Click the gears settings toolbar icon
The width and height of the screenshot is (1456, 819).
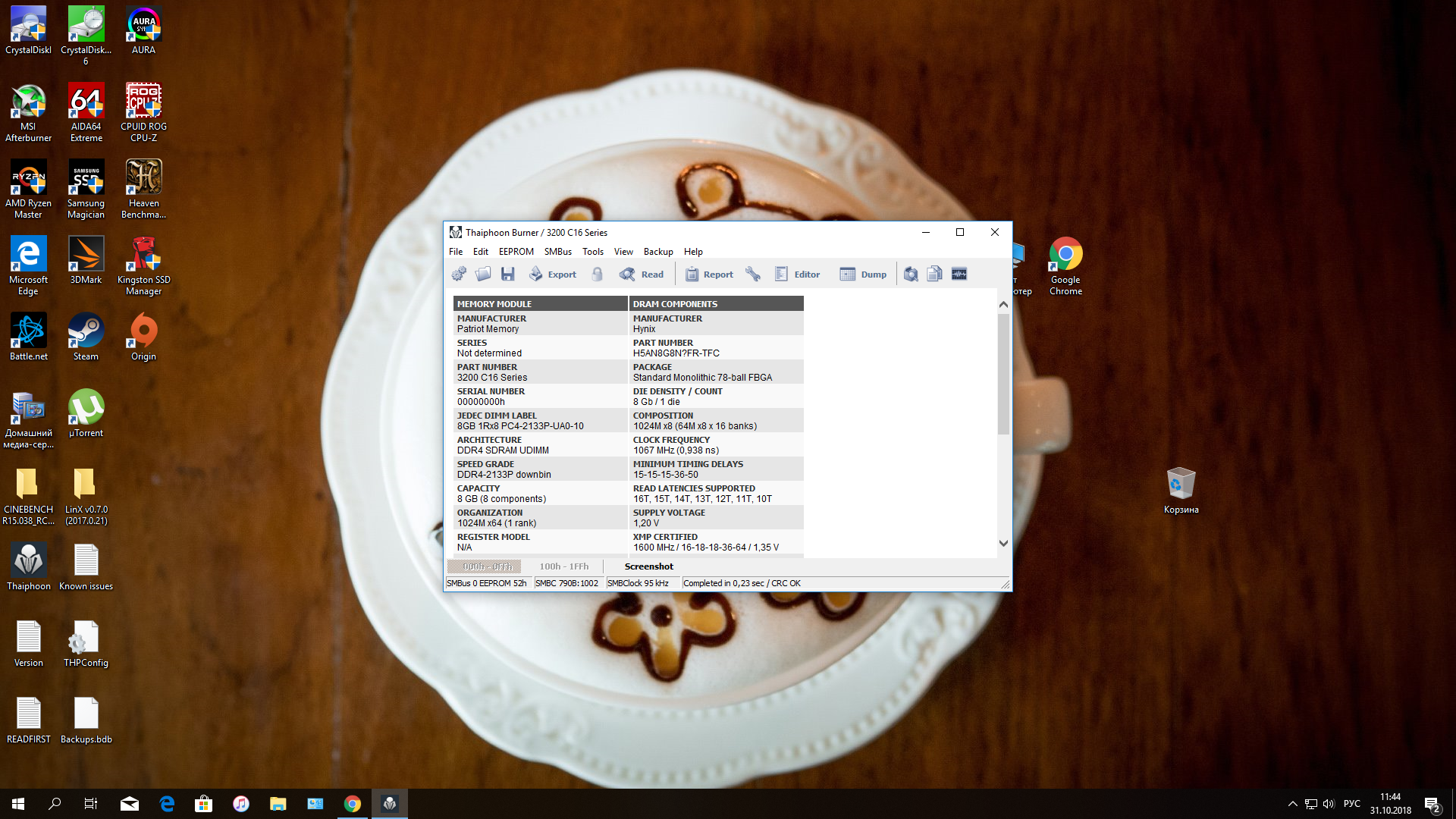coord(459,274)
